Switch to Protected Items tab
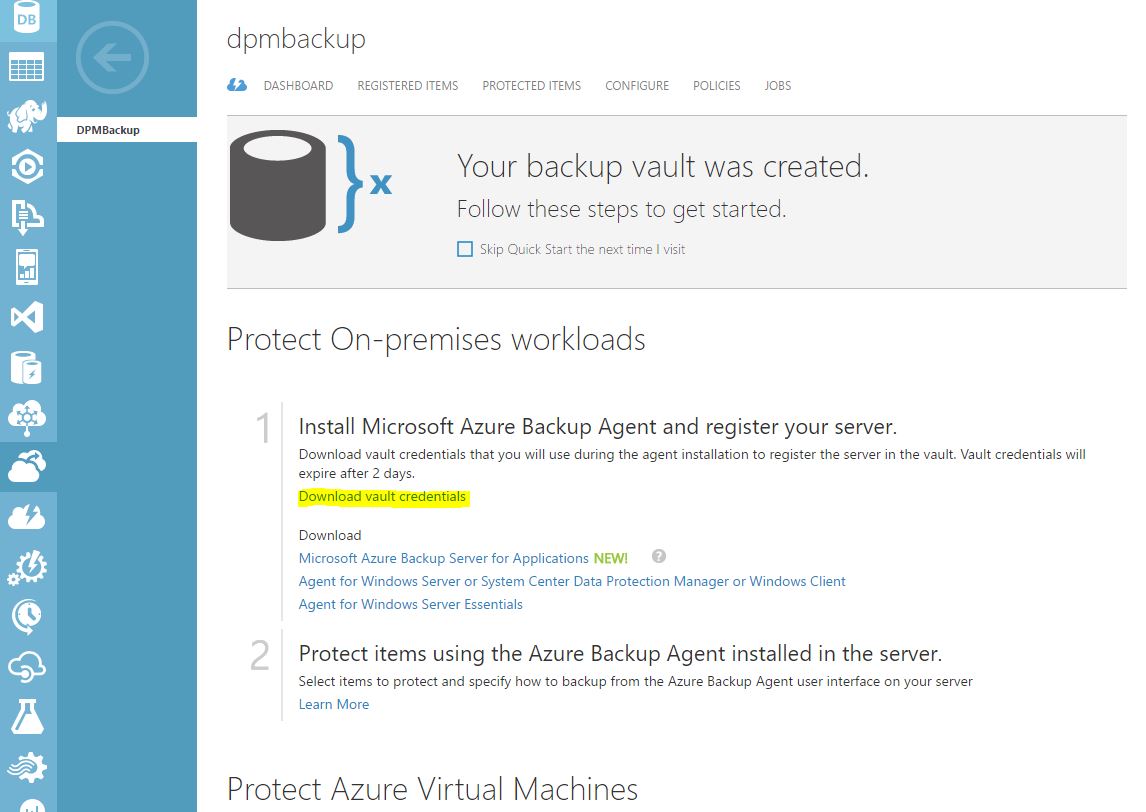 [531, 86]
